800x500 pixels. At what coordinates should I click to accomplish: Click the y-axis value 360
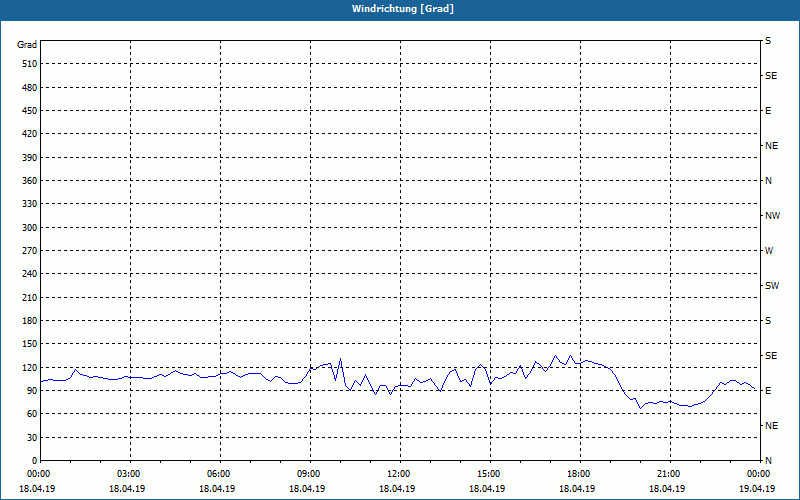[30, 181]
